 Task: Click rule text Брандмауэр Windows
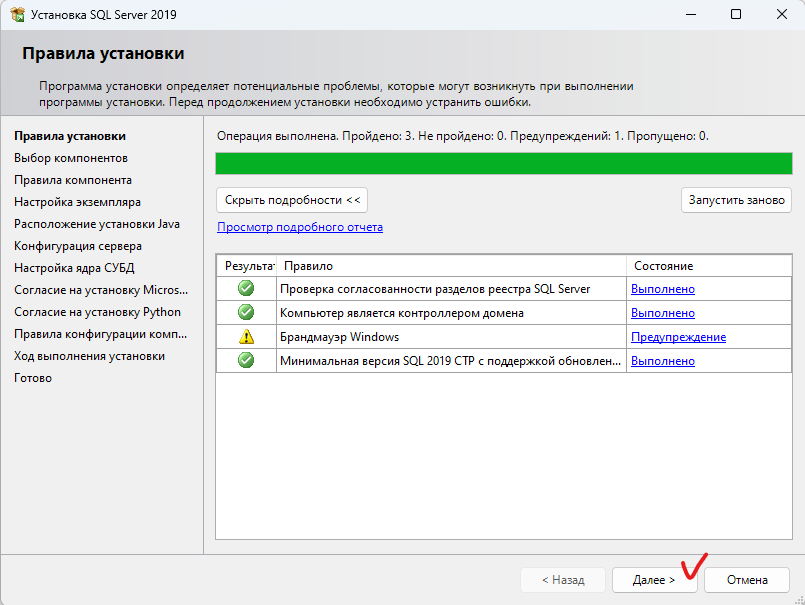[339, 337]
